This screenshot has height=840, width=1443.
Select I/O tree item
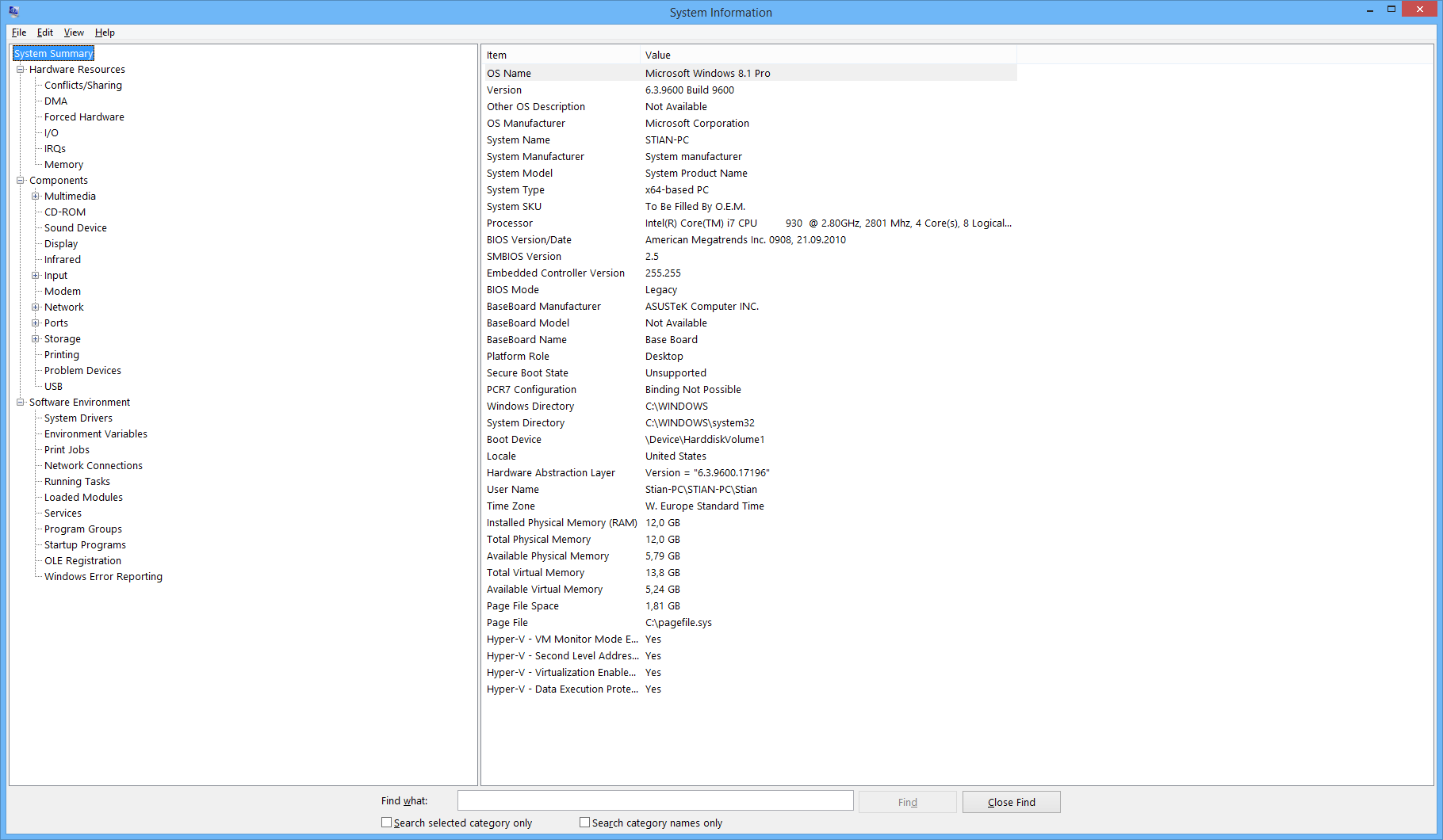52,133
